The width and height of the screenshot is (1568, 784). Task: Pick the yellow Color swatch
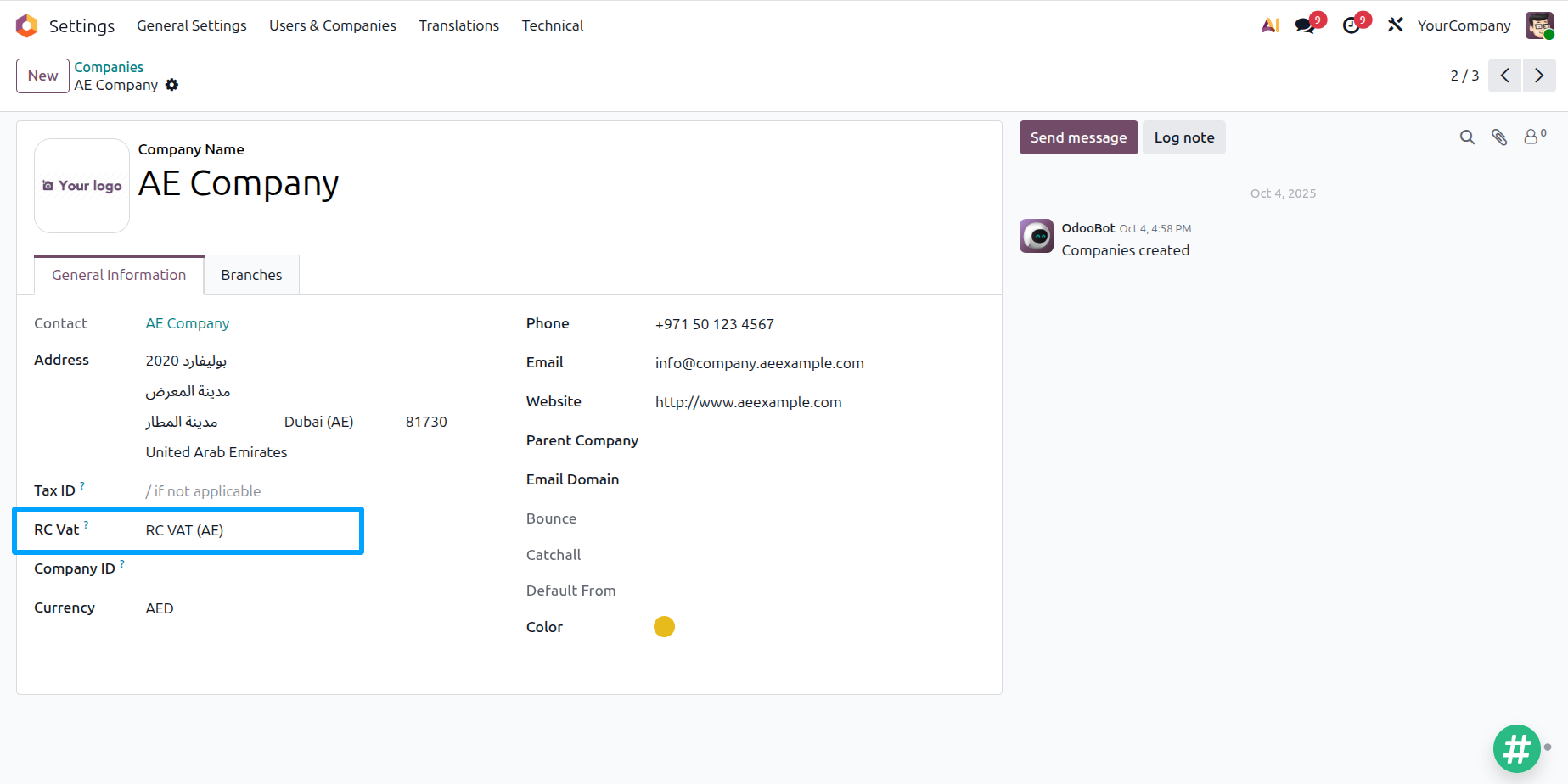pyautogui.click(x=664, y=627)
